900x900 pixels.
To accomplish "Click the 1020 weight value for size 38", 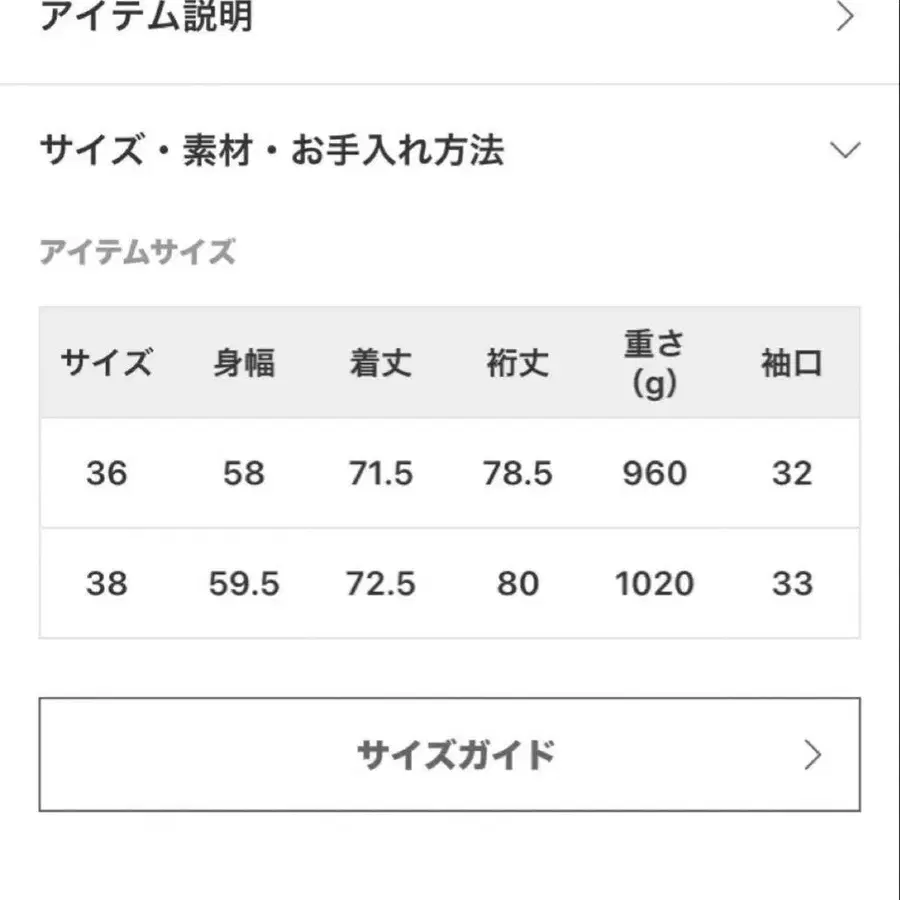I will click(654, 583).
